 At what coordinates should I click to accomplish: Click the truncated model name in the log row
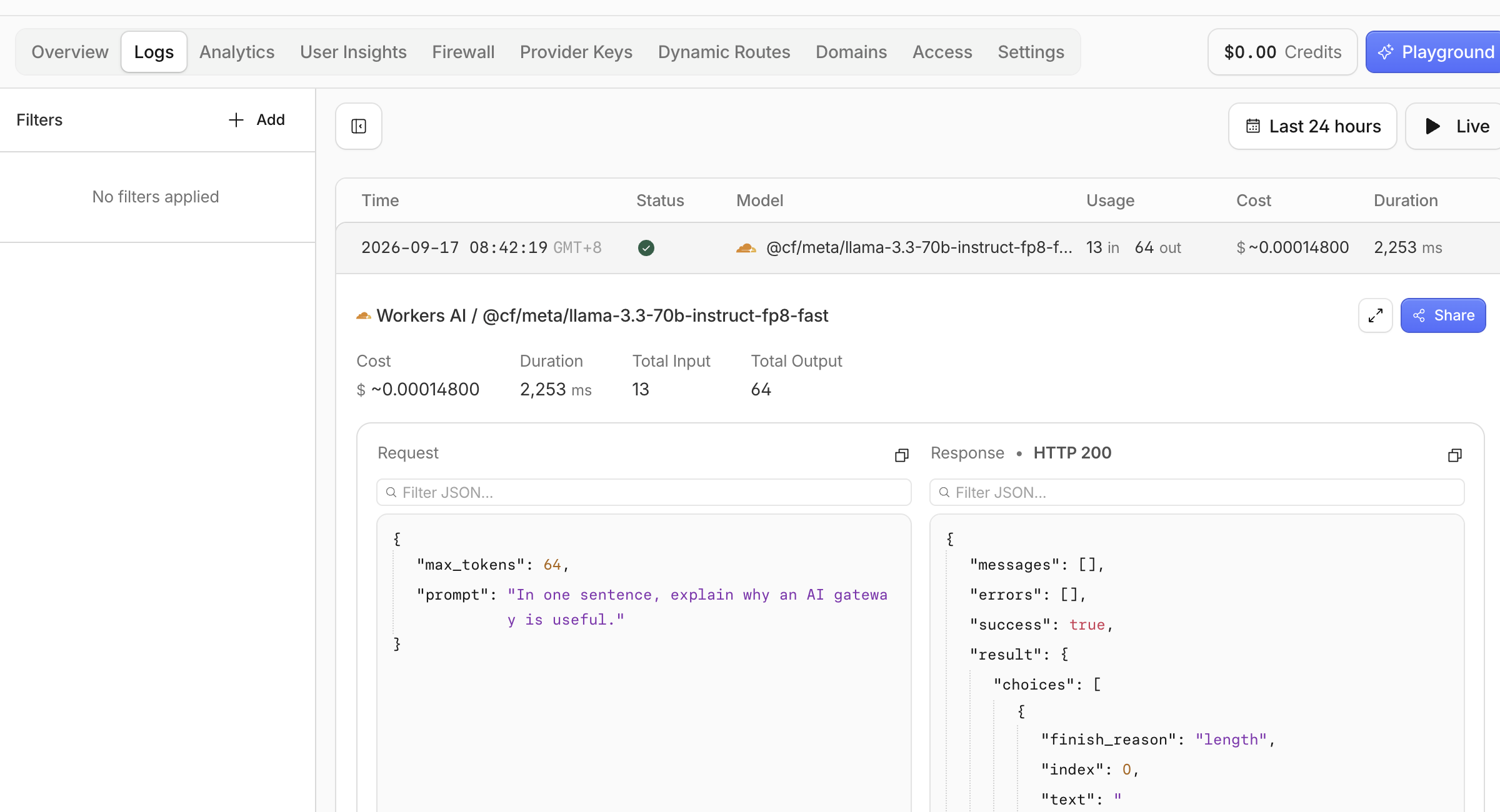point(919,248)
